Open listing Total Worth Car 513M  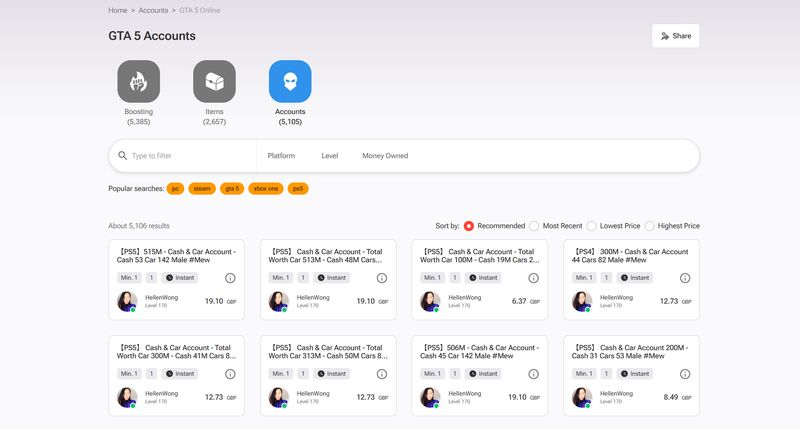[326, 256]
